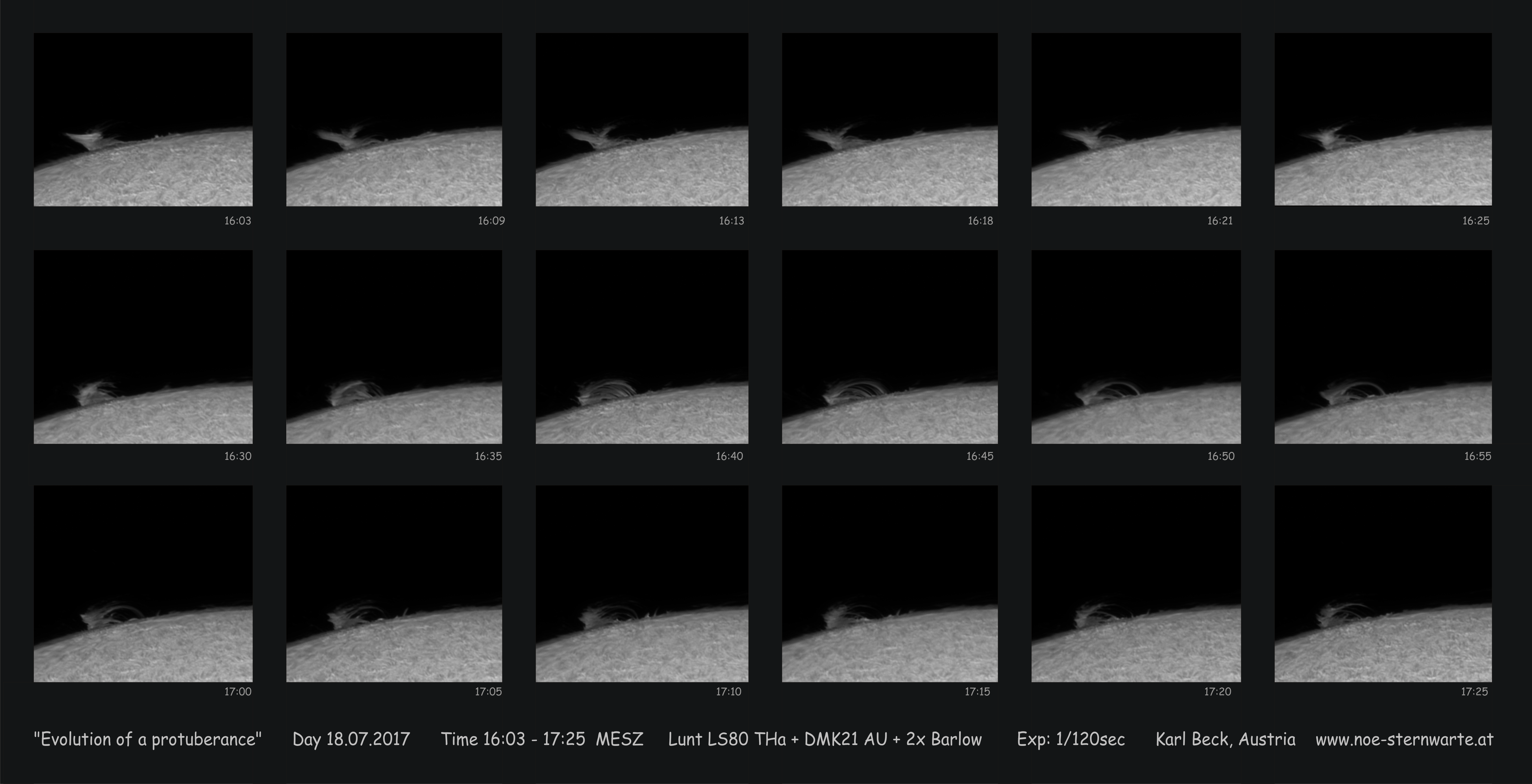This screenshot has width=1532, height=784.
Task: Select the solar frame captured at 16:18
Action: [890, 119]
